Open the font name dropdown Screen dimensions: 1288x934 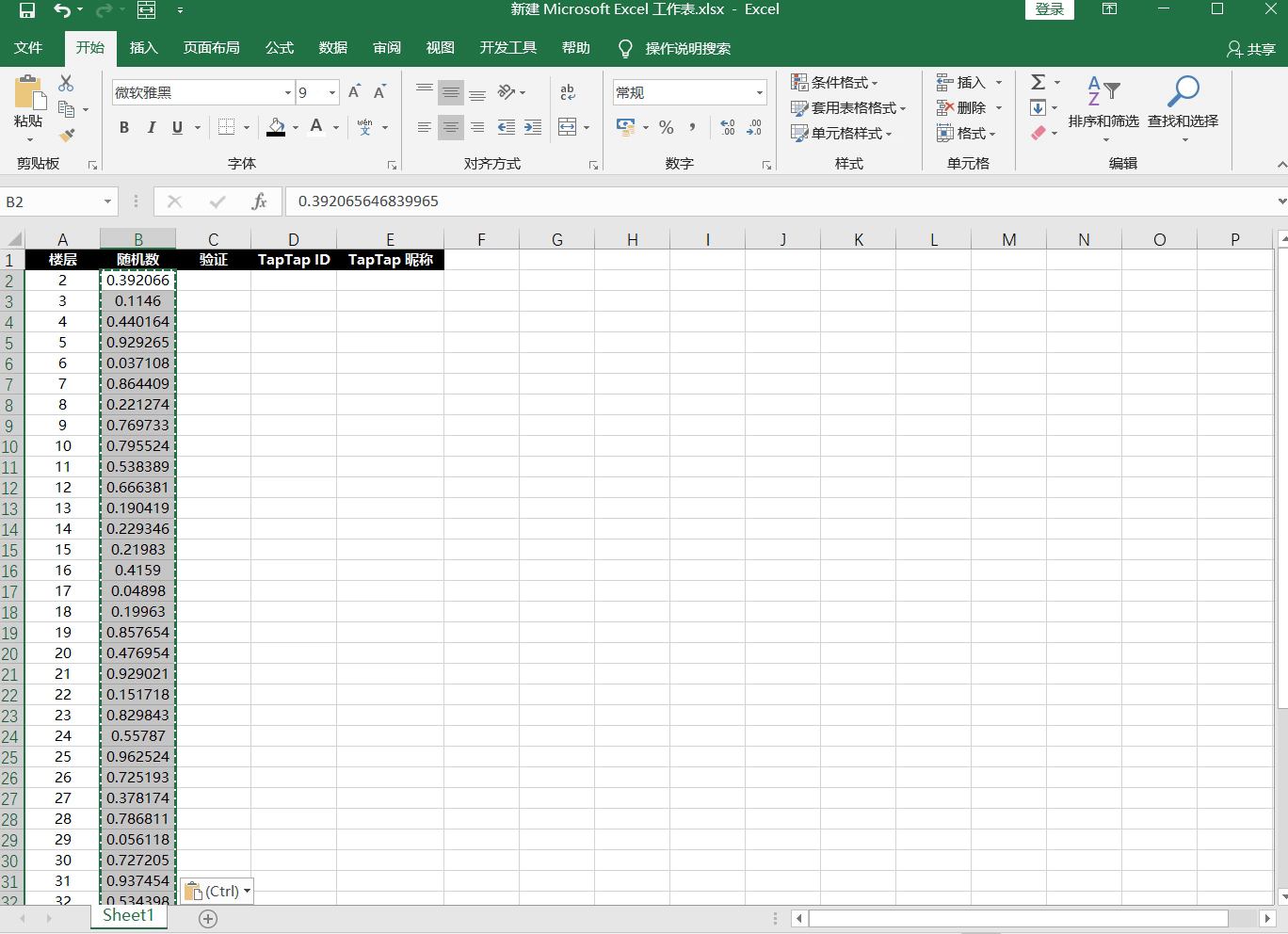(288, 92)
